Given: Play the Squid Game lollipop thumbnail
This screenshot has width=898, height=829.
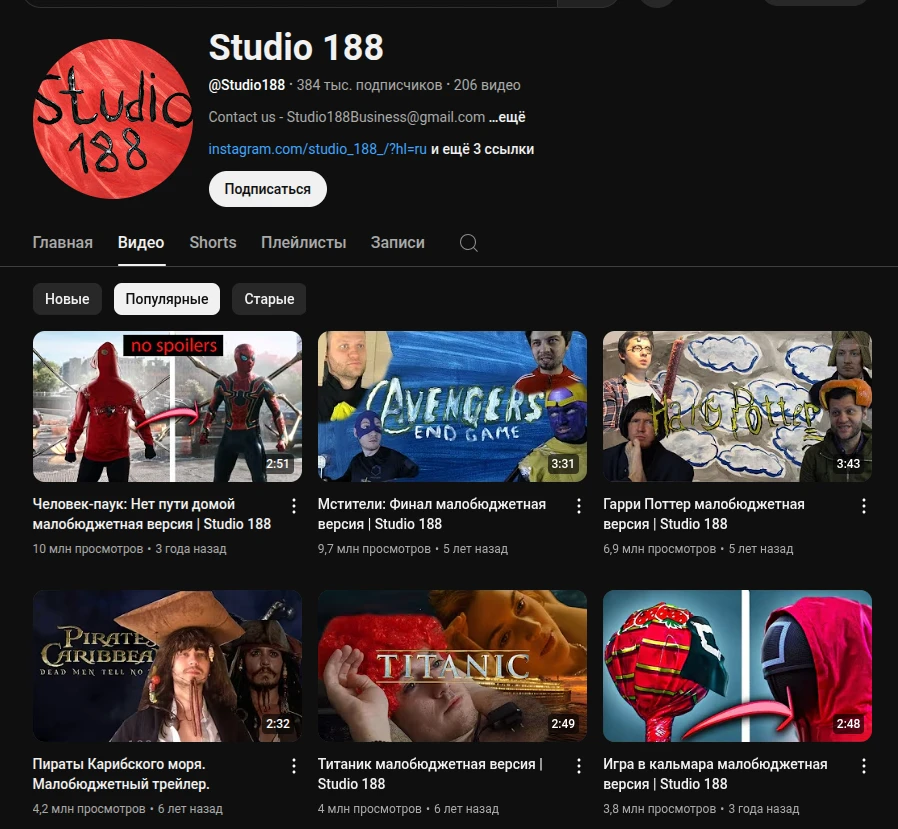Looking at the screenshot, I should [x=738, y=666].
